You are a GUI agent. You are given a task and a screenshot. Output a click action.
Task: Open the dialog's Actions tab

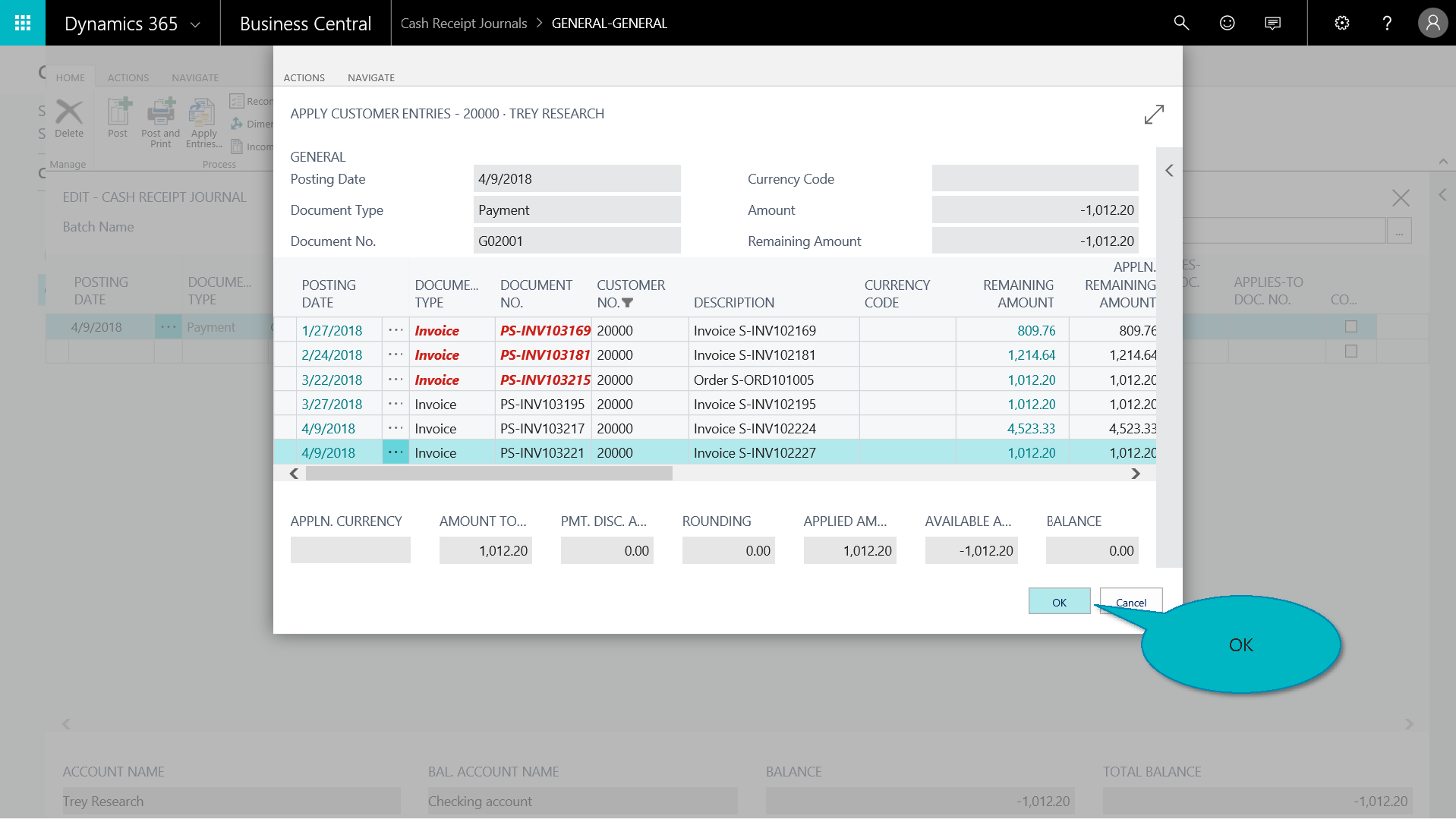click(304, 77)
